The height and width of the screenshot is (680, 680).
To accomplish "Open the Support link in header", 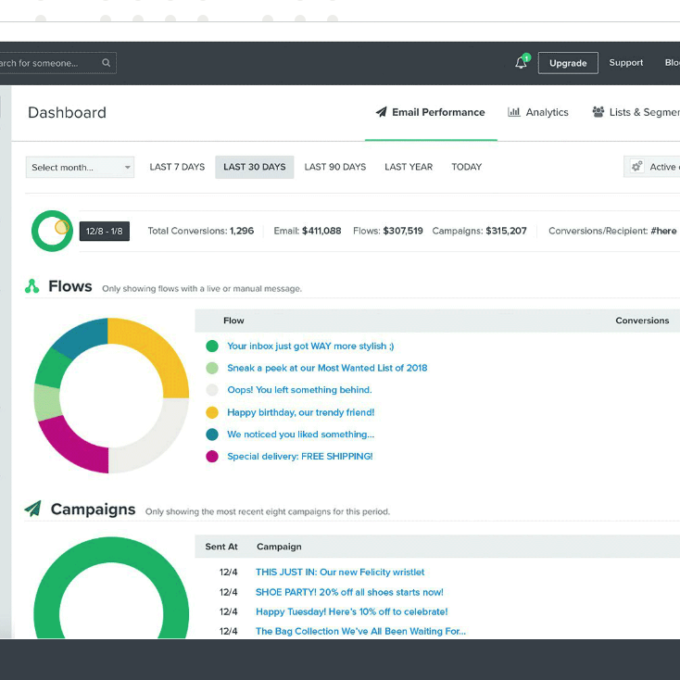I will coord(626,63).
